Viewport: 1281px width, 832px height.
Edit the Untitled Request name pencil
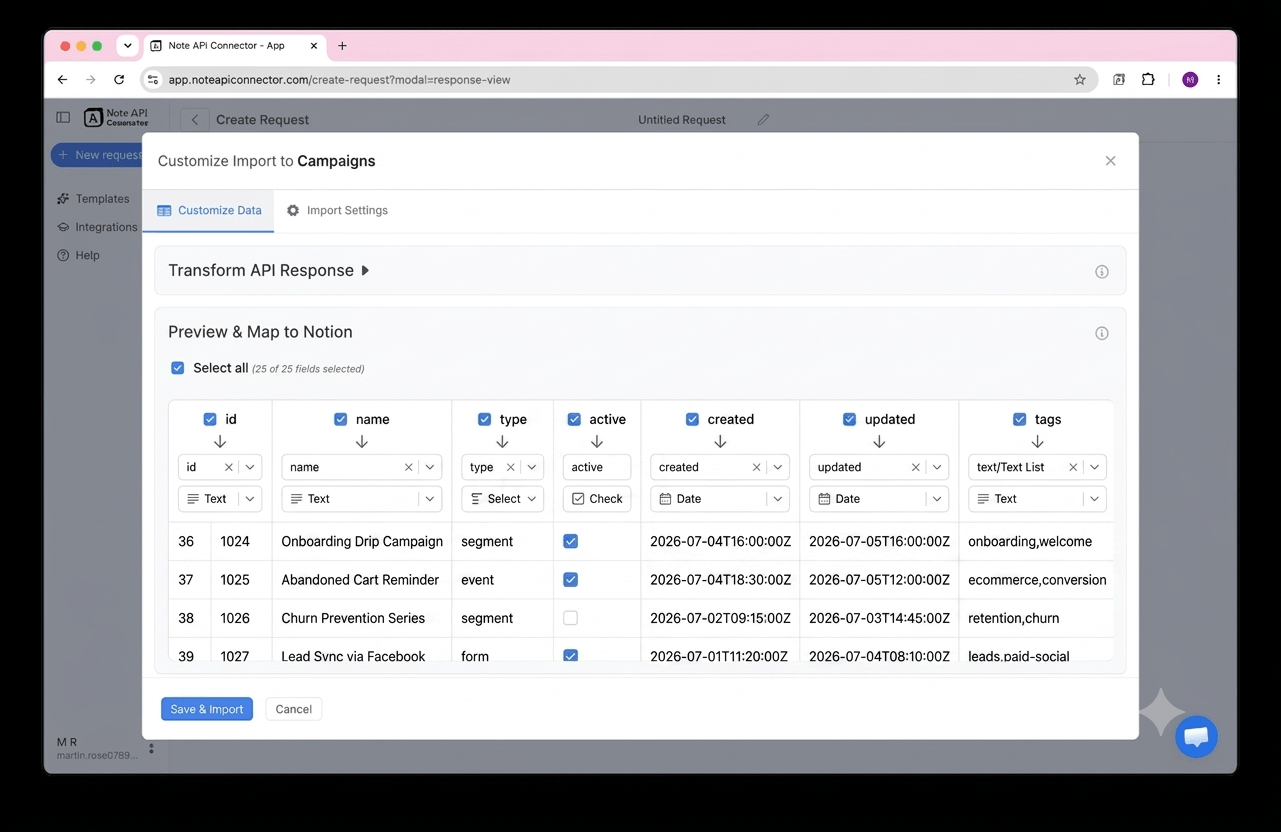[763, 119]
